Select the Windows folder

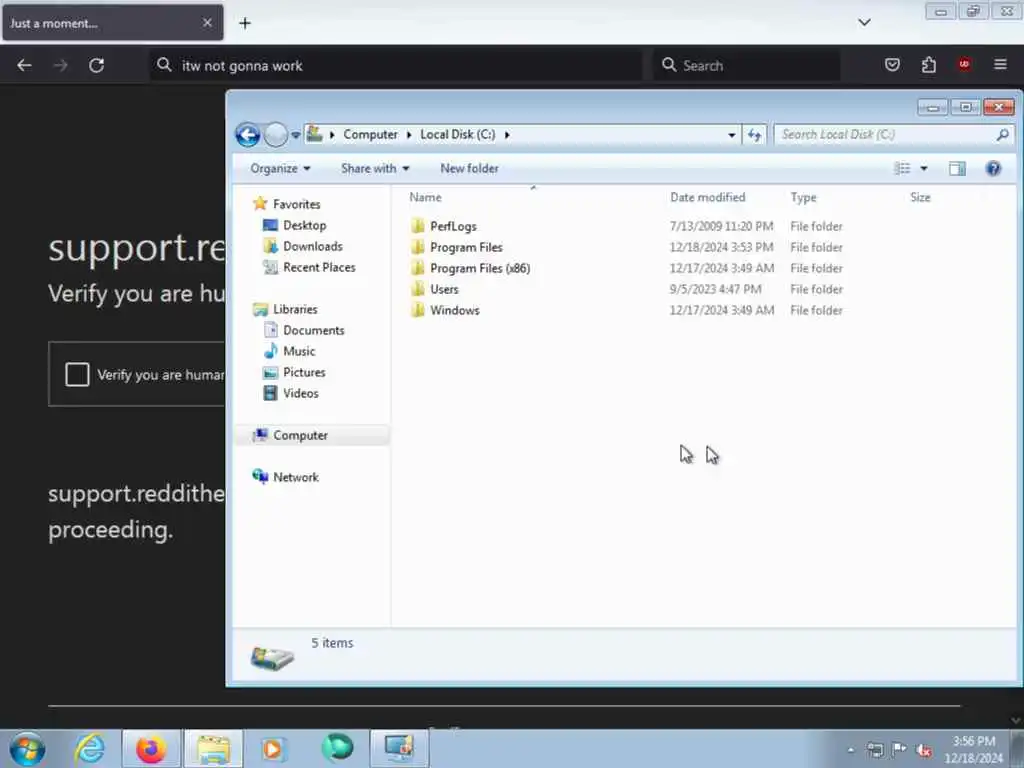coord(455,310)
